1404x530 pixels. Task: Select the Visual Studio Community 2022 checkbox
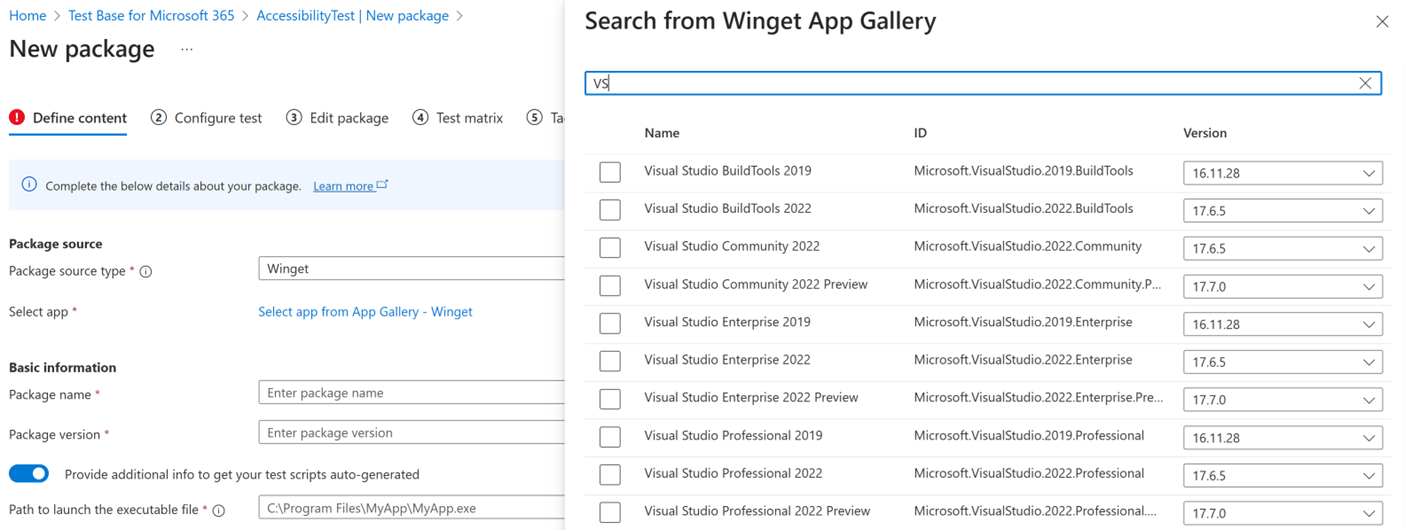[x=610, y=248]
